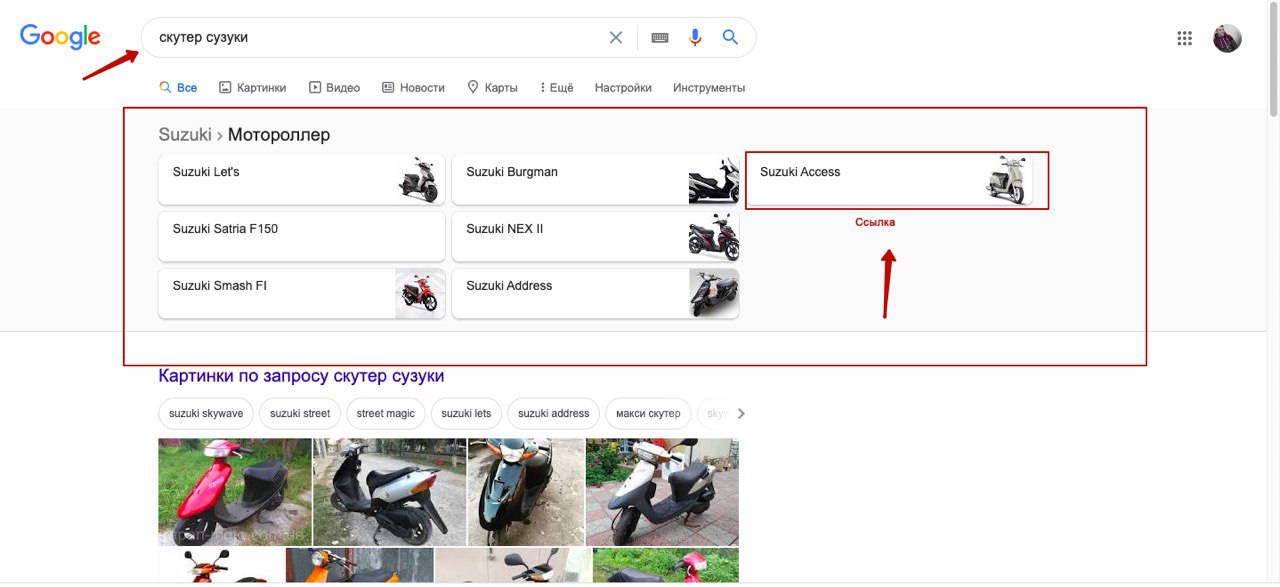This screenshot has height=587, width=1280.
Task: Click the Google logo
Action: pyautogui.click(x=60, y=37)
